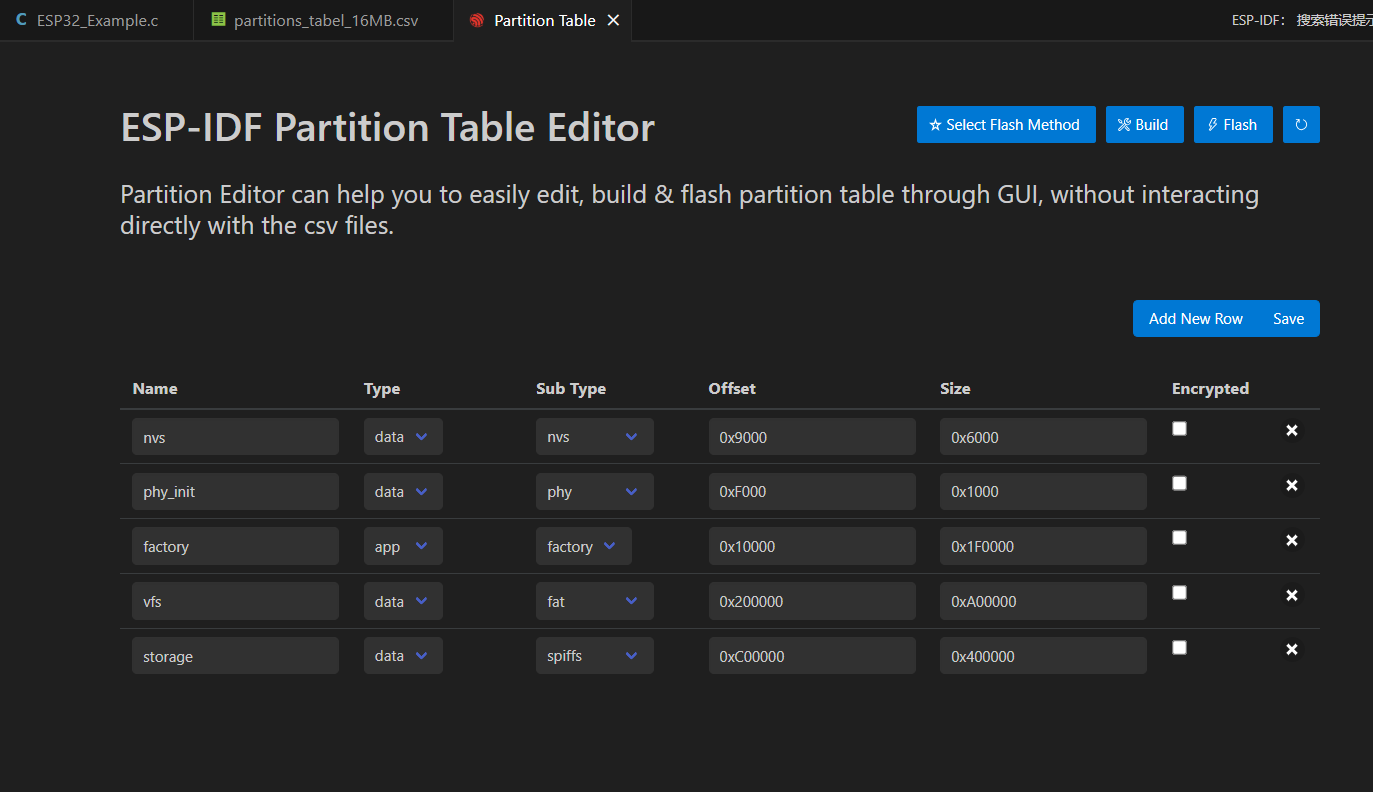This screenshot has height=792, width=1373.
Task: Delete the nvs partition row
Action: (x=1292, y=431)
